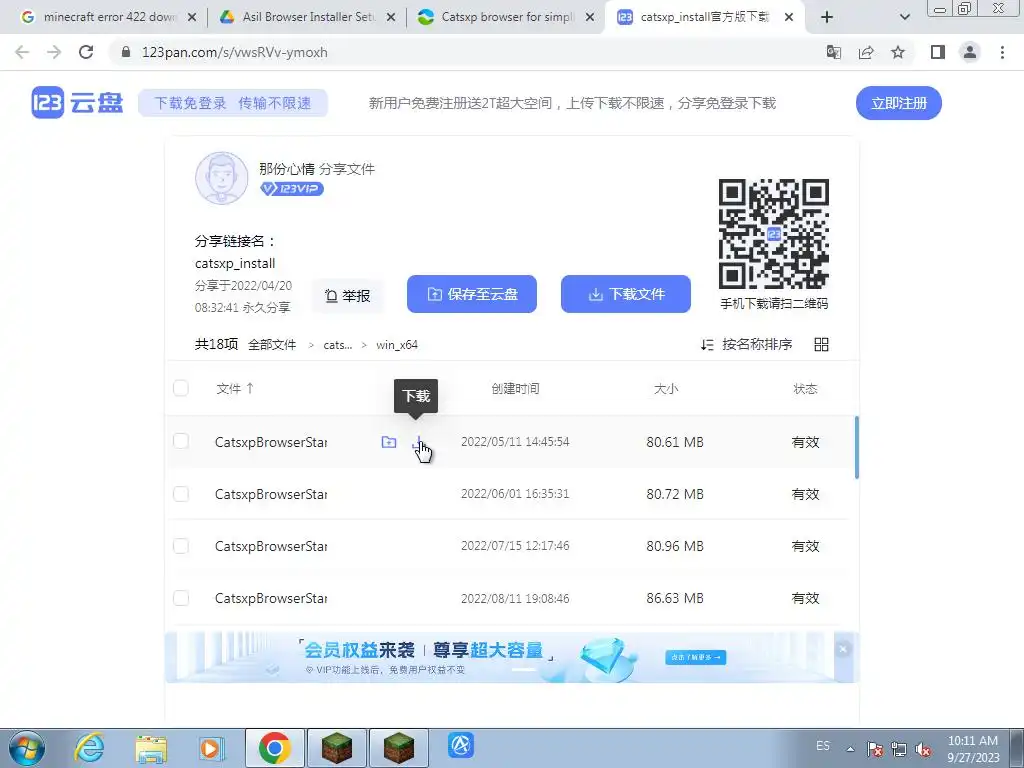Viewport: 1024px width, 768px height.
Task: Open the first Minecraft taskbar icon
Action: 337,748
